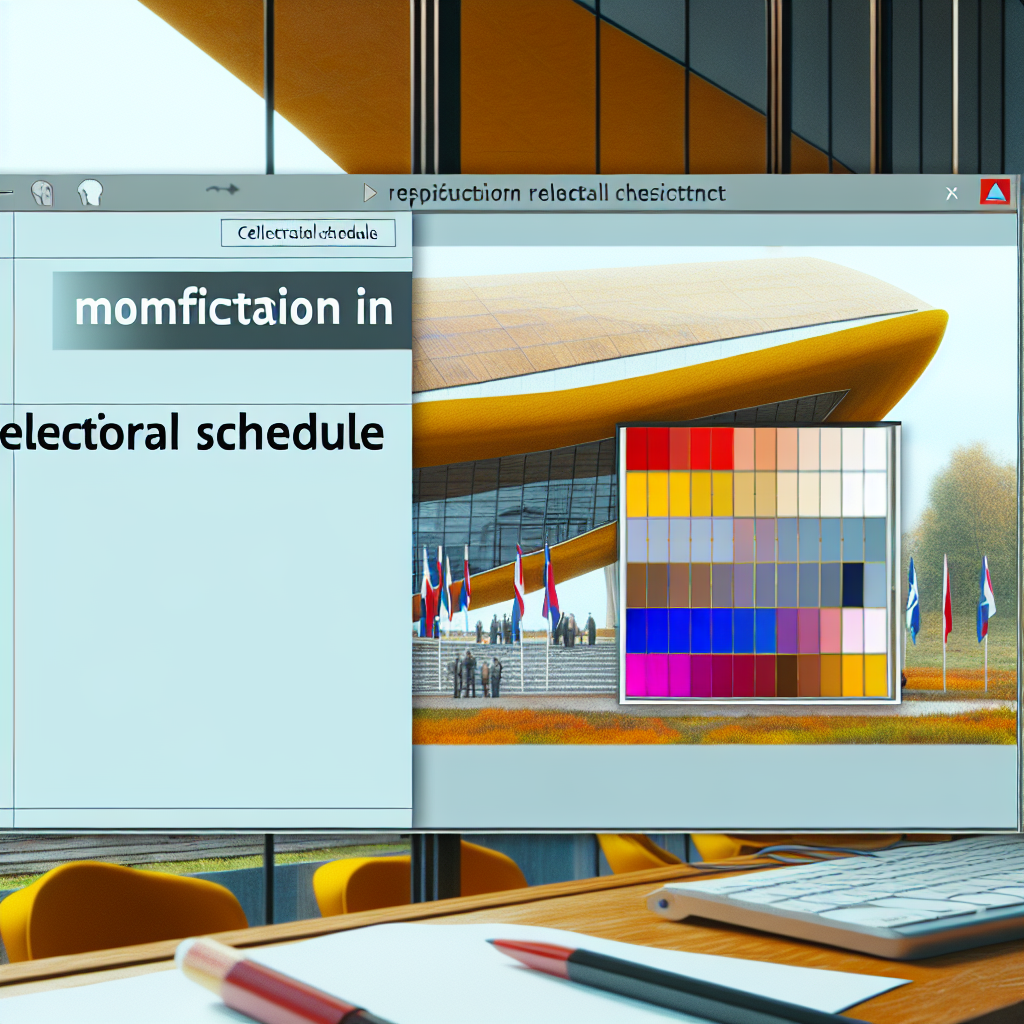The height and width of the screenshot is (1024, 1024).
Task: Click the first head-shaped icon in title bar
Action: [41, 192]
